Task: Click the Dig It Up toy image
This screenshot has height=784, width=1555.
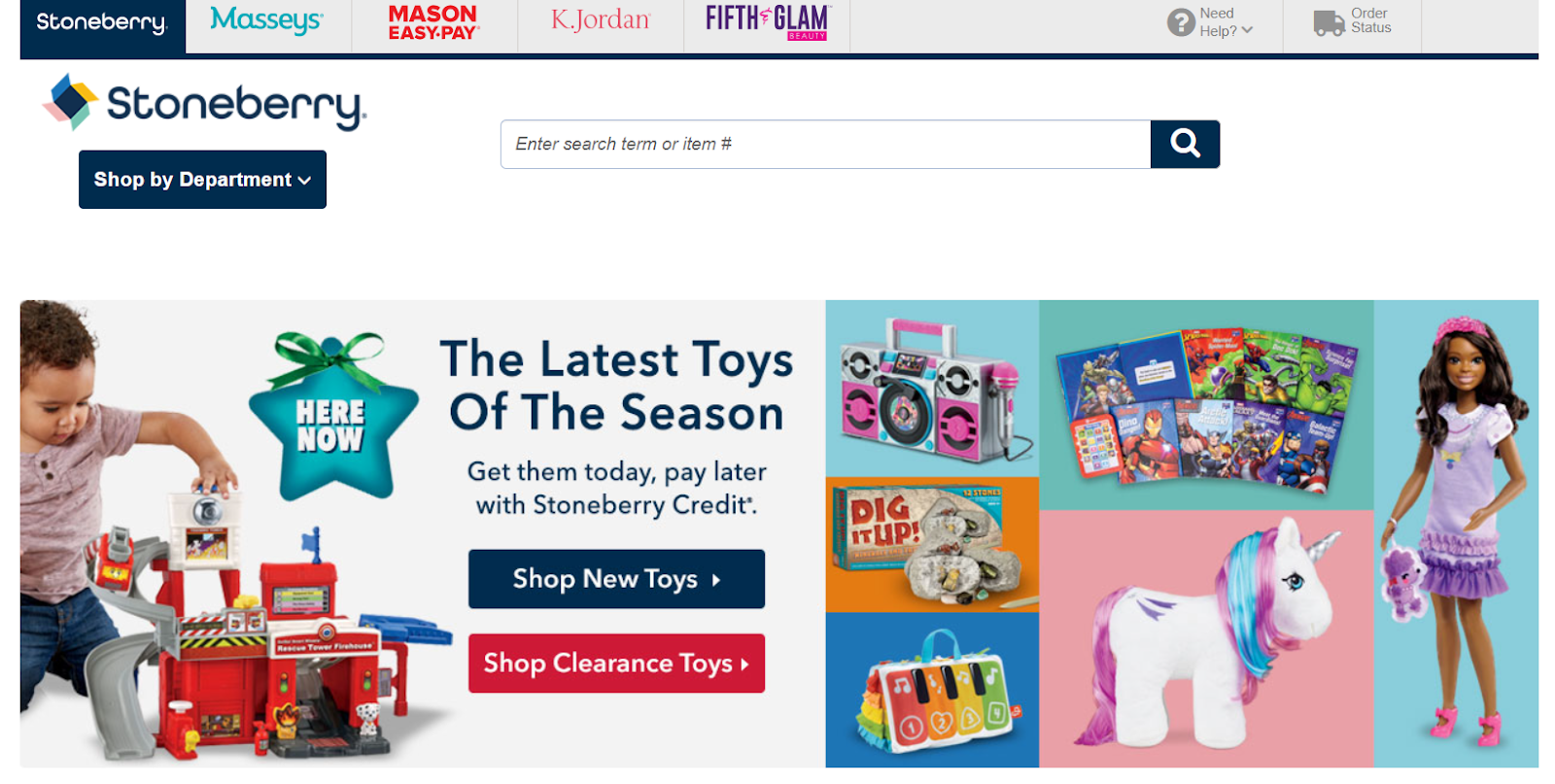Action: click(932, 544)
